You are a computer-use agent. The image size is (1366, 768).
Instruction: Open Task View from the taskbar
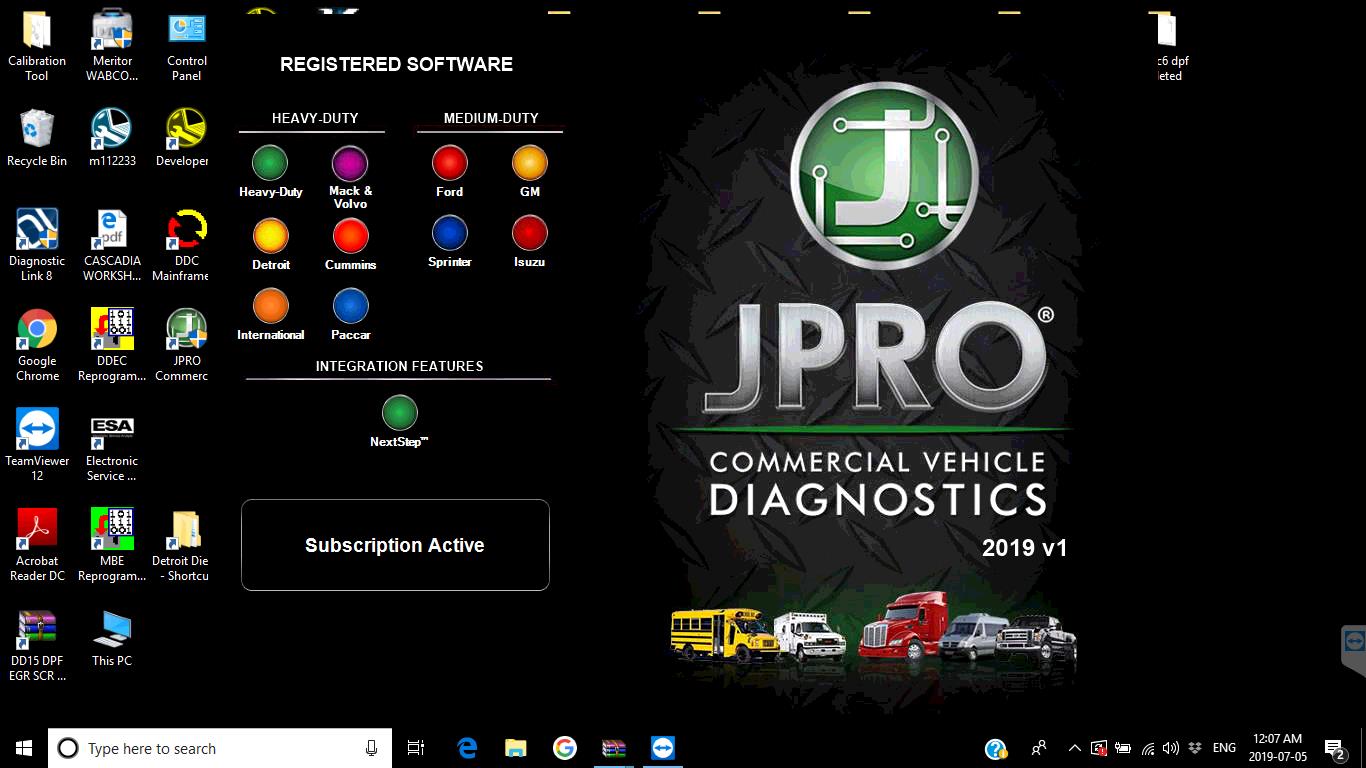416,748
